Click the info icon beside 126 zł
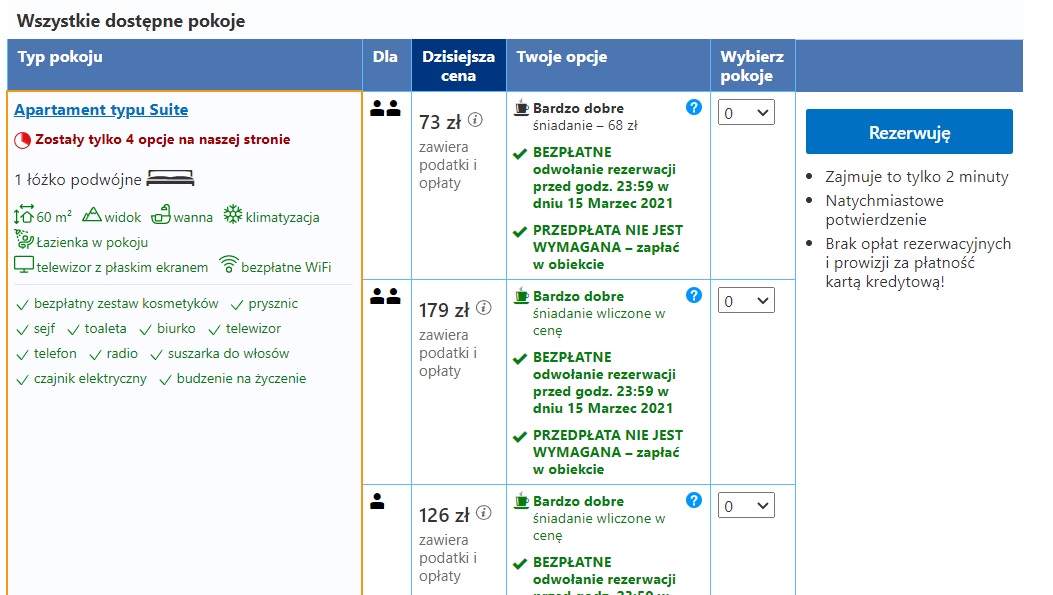Image resolution: width=1053 pixels, height=595 pixels. tap(484, 513)
